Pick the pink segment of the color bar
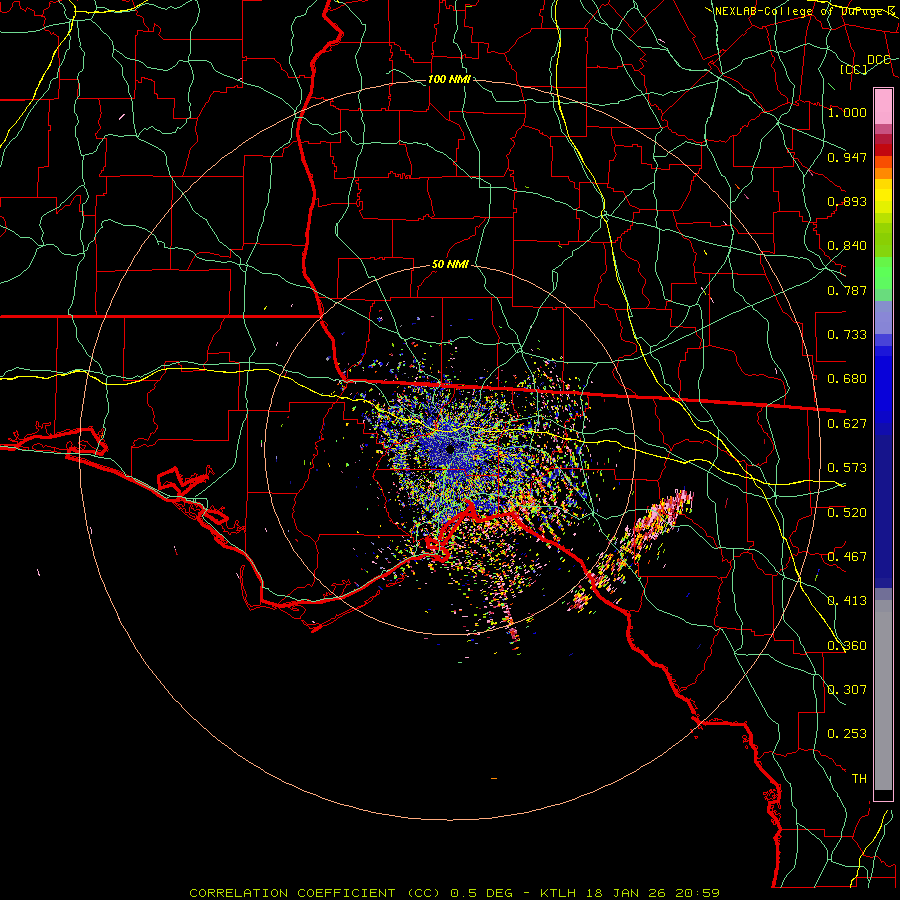 [x=883, y=107]
